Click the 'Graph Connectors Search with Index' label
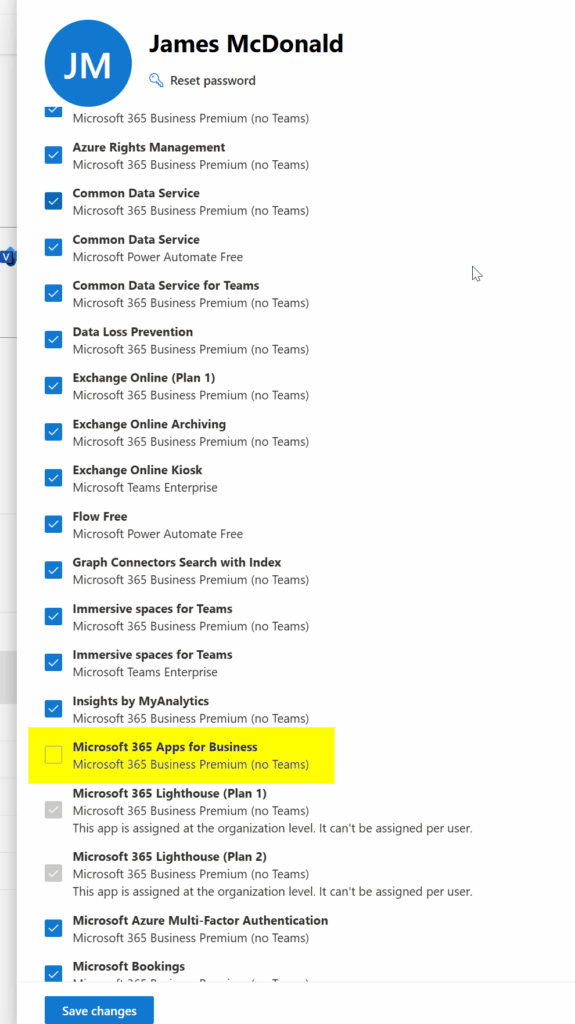575x1024 pixels. click(177, 562)
